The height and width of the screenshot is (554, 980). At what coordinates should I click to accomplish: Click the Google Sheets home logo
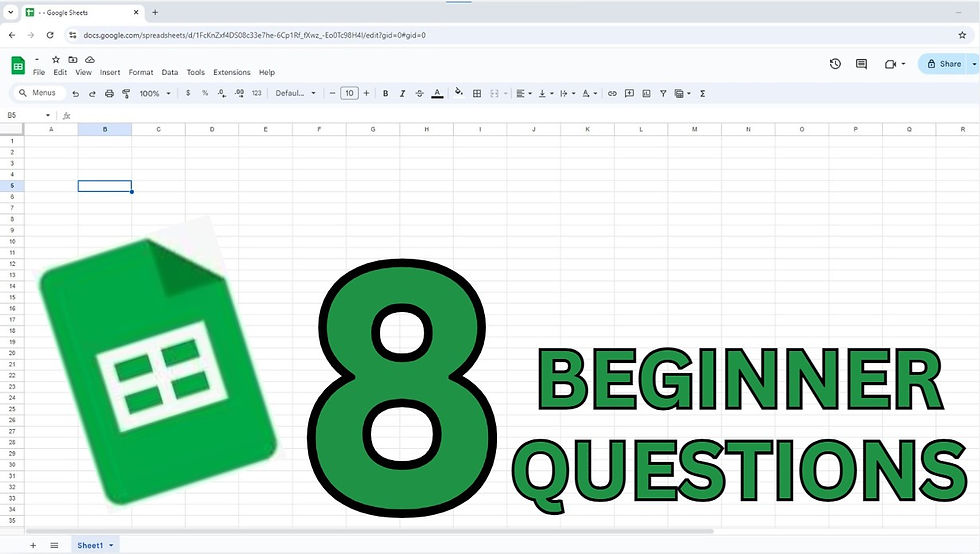point(18,65)
